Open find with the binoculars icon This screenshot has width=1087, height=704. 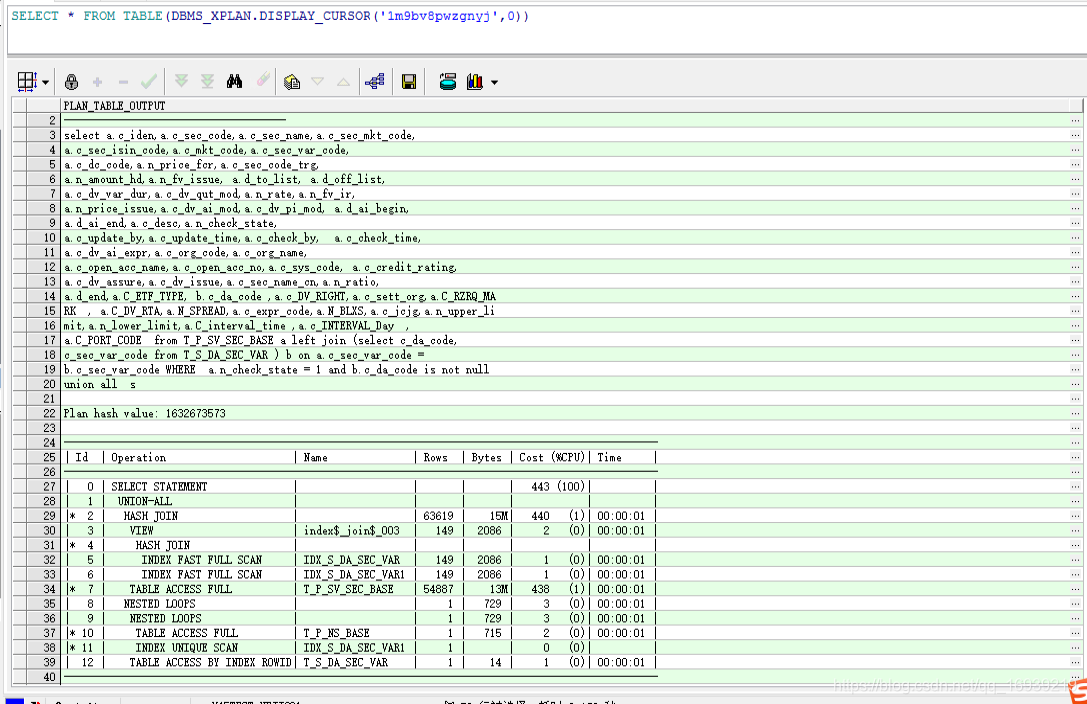point(234,82)
